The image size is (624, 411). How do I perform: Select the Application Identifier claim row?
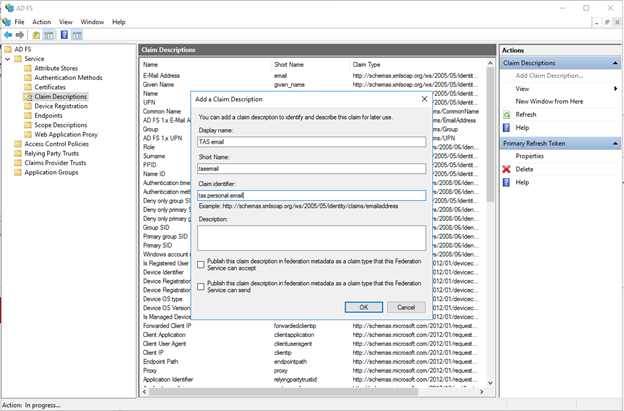(x=310, y=380)
